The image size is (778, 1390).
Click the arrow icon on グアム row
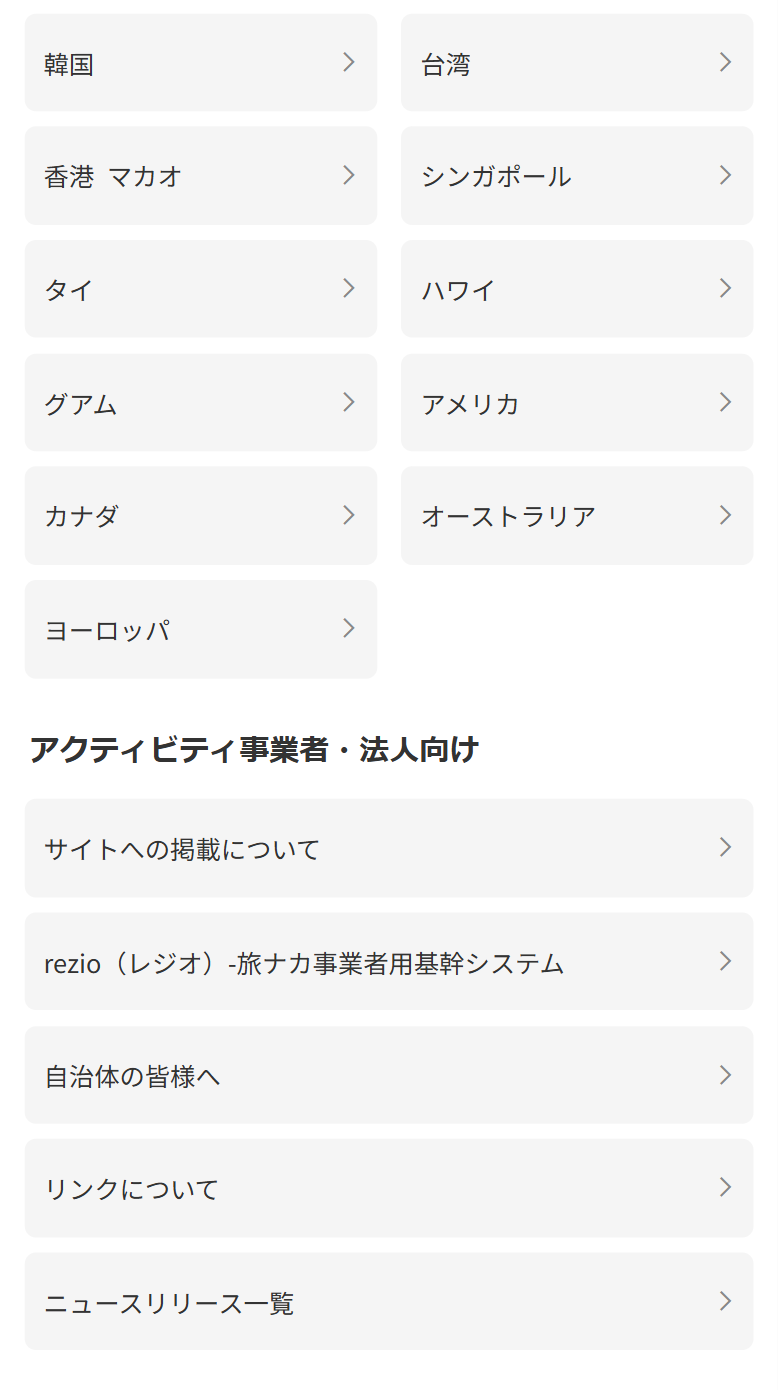point(349,403)
